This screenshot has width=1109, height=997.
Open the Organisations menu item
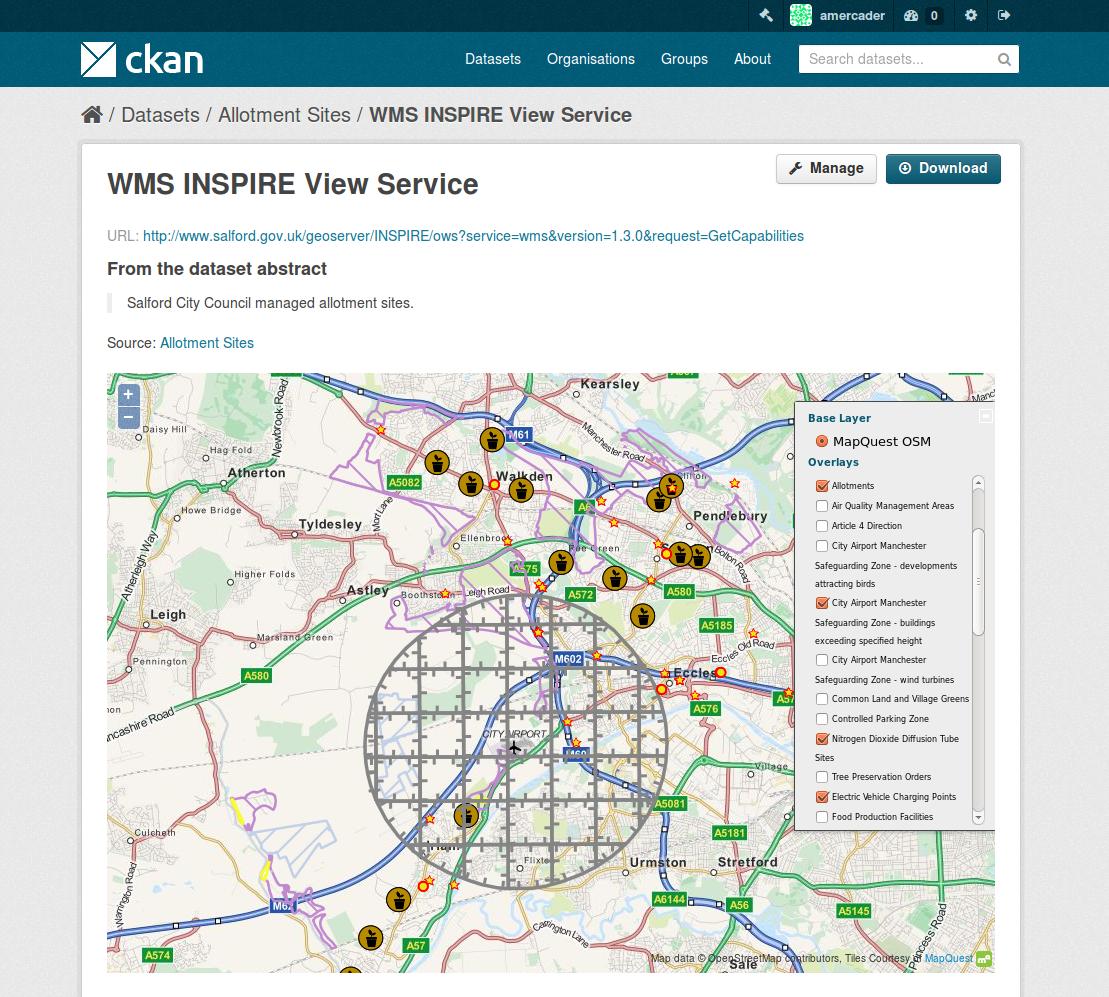tap(591, 59)
